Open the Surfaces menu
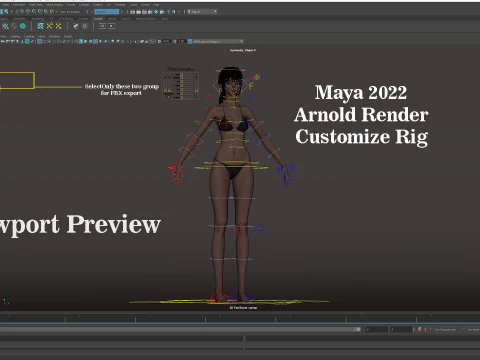The height and width of the screenshot is (360, 480). 84,5
